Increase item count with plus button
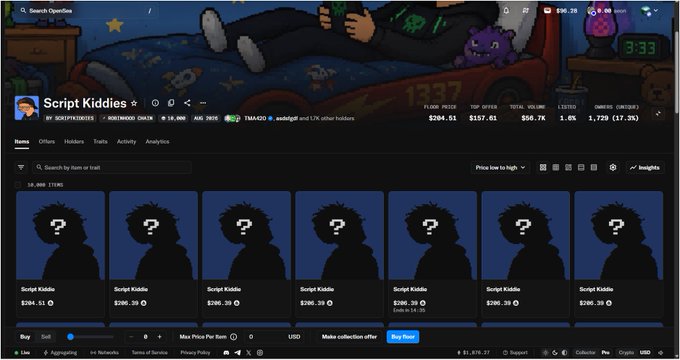The image size is (680, 360). click(159, 337)
